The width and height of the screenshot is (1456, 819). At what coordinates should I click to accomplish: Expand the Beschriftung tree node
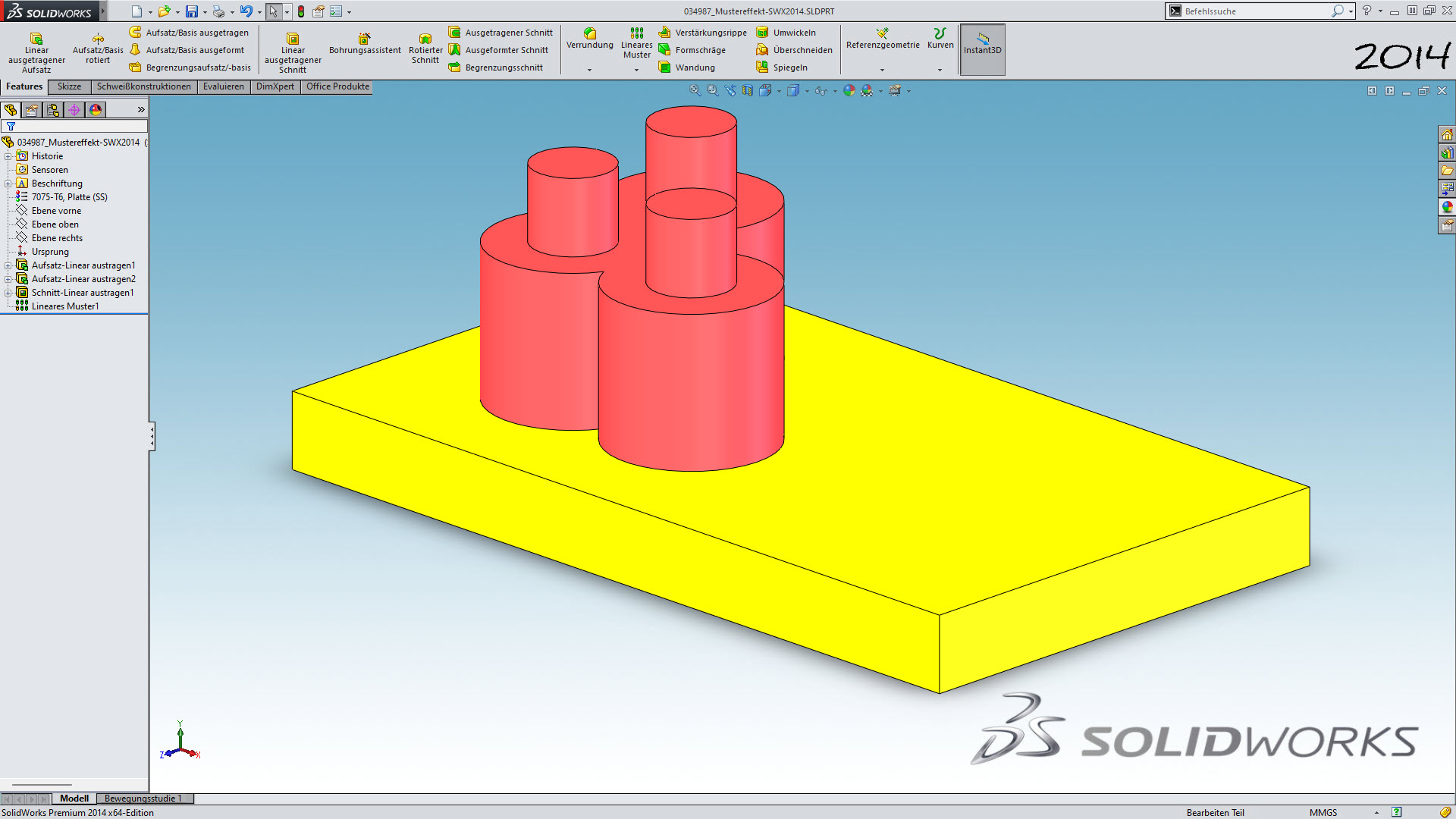[x=8, y=184]
